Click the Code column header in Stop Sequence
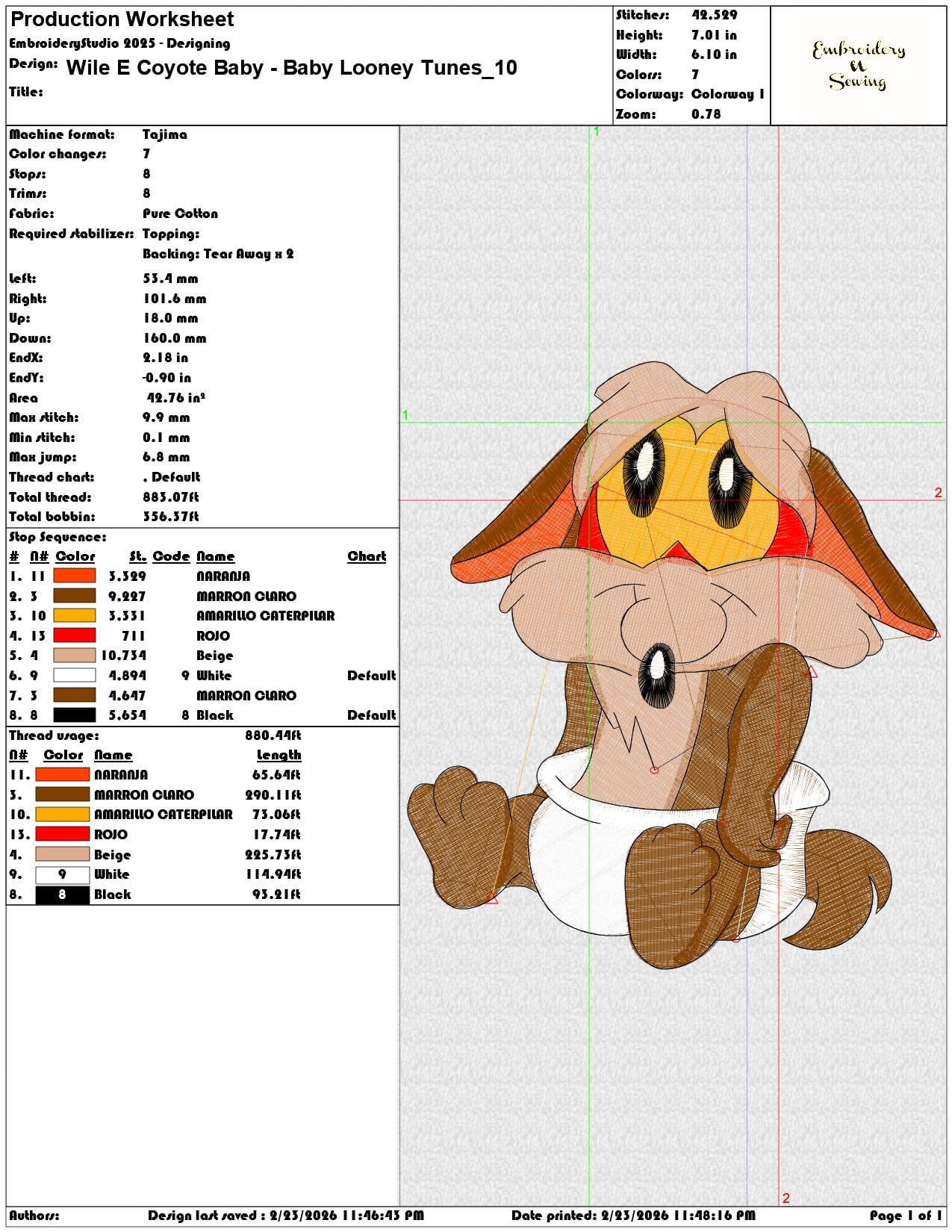Screen dimensions: 952x1232 [x=172, y=556]
